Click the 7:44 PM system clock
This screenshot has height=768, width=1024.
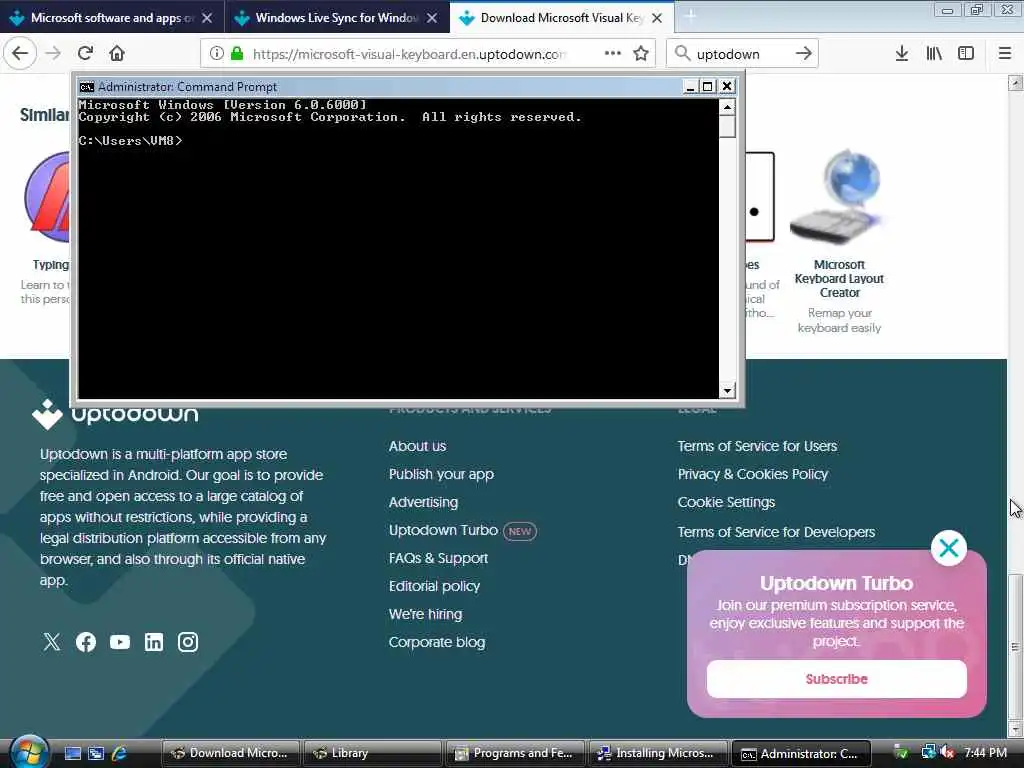[985, 752]
